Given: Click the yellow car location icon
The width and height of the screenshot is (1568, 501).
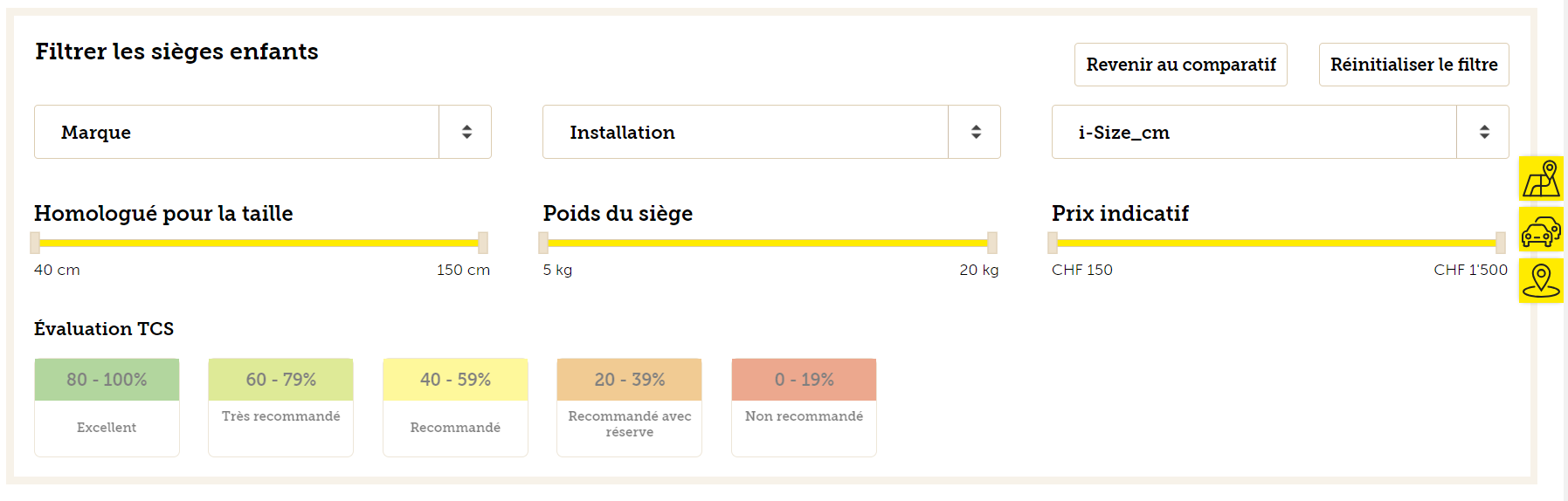Looking at the screenshot, I should 1541,230.
